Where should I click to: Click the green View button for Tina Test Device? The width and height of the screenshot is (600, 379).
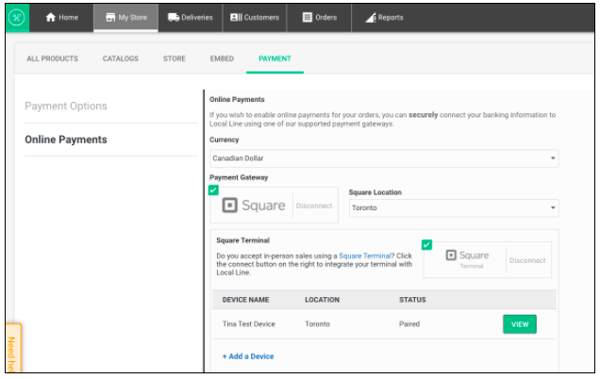(x=520, y=324)
